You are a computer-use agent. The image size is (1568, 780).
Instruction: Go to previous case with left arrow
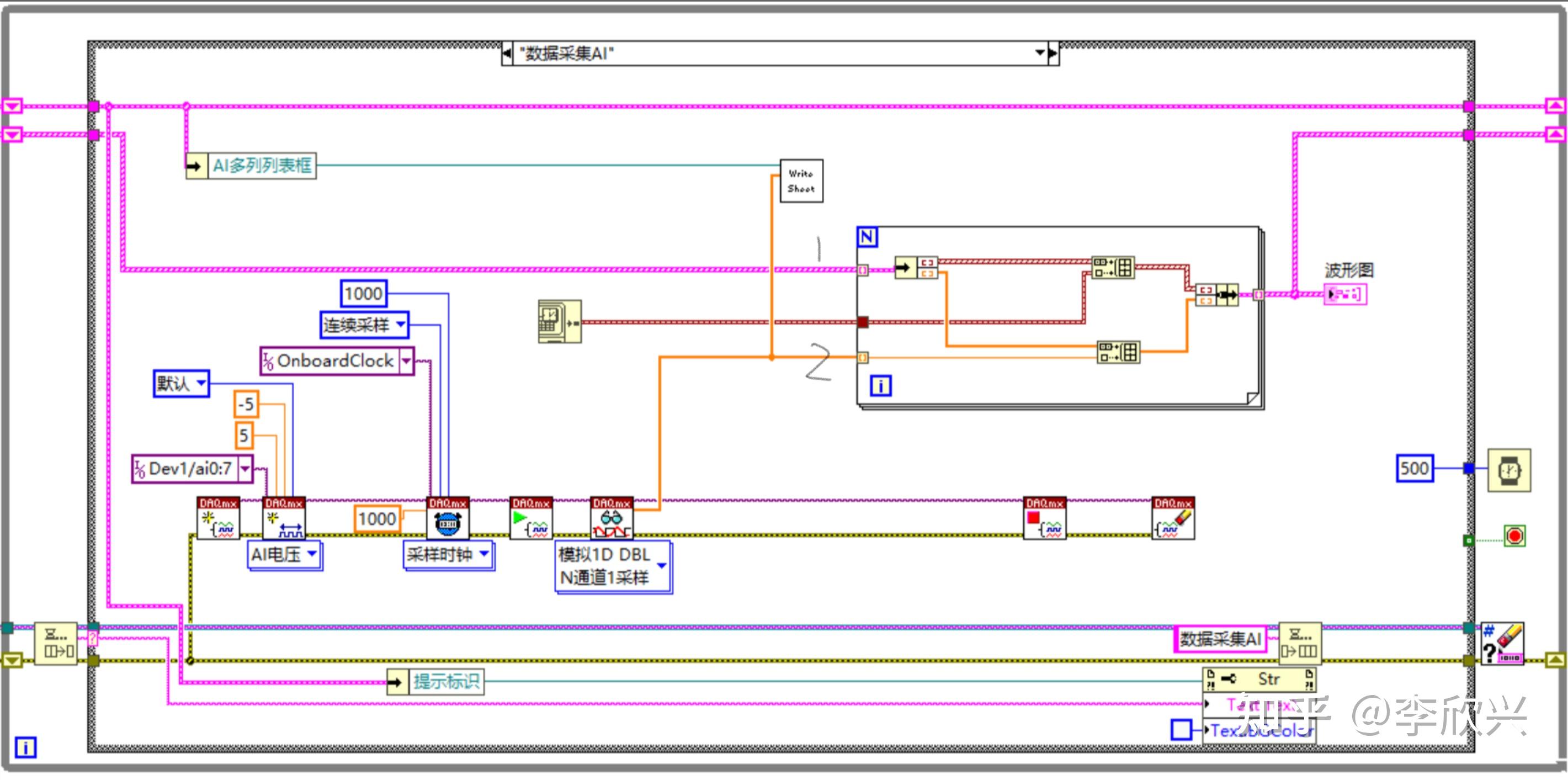507,54
